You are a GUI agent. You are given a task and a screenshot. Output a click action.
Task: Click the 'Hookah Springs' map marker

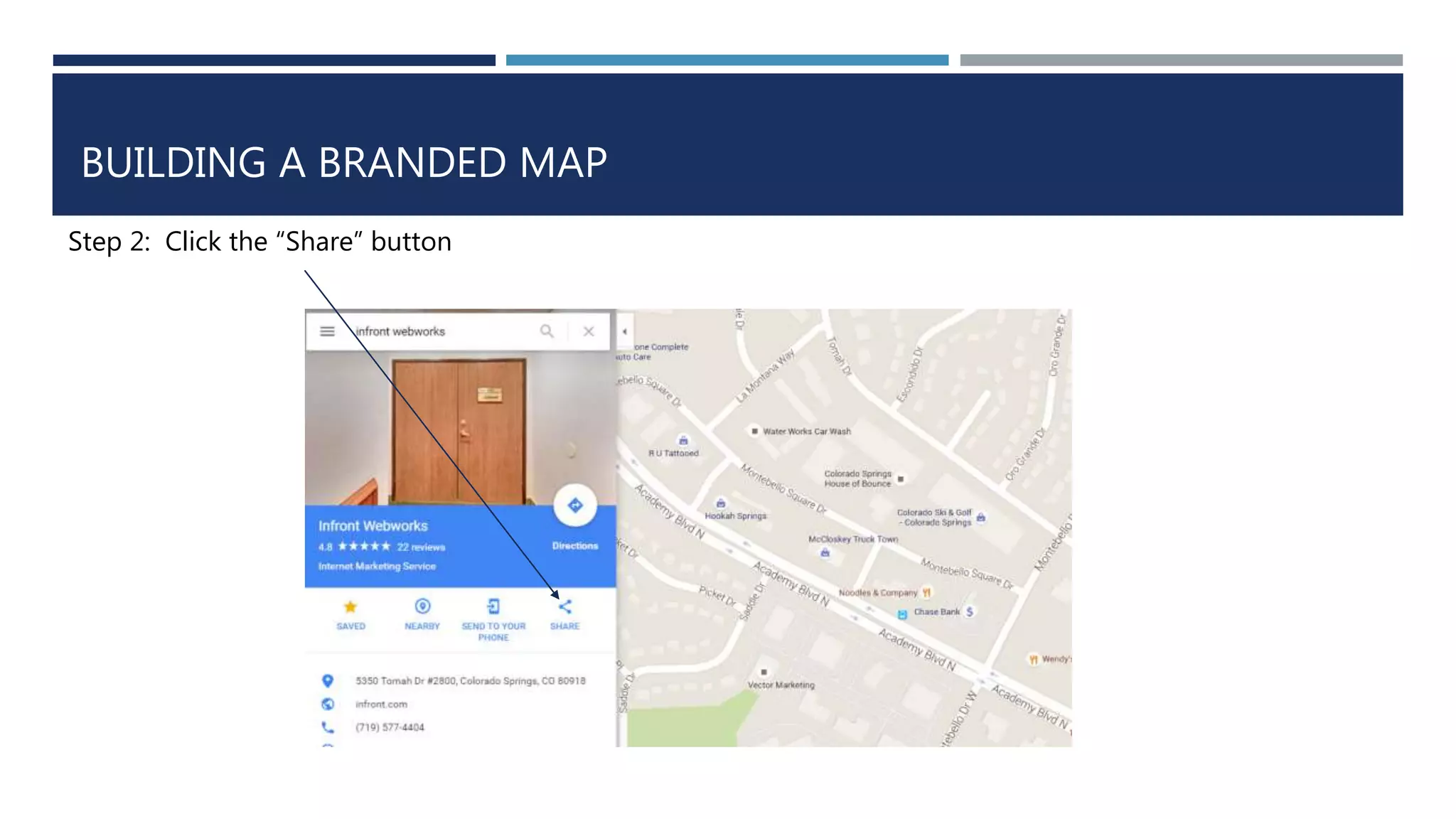721,503
